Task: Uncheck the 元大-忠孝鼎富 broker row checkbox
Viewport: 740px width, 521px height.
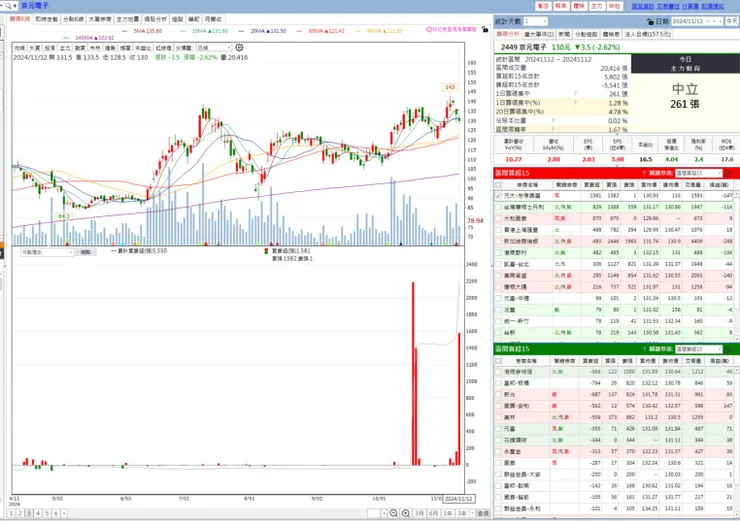Action: (498, 195)
